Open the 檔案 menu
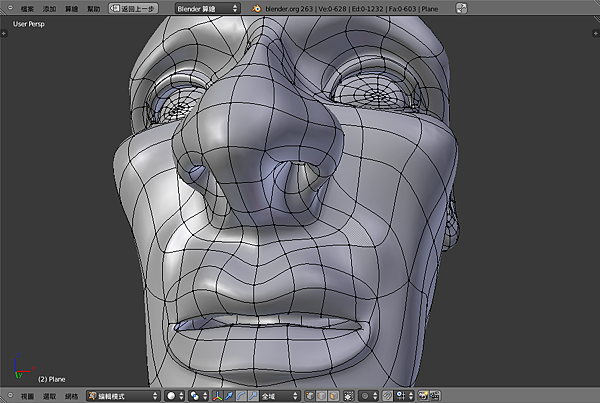Screen dimensions: 600x403 click(x=26, y=7)
